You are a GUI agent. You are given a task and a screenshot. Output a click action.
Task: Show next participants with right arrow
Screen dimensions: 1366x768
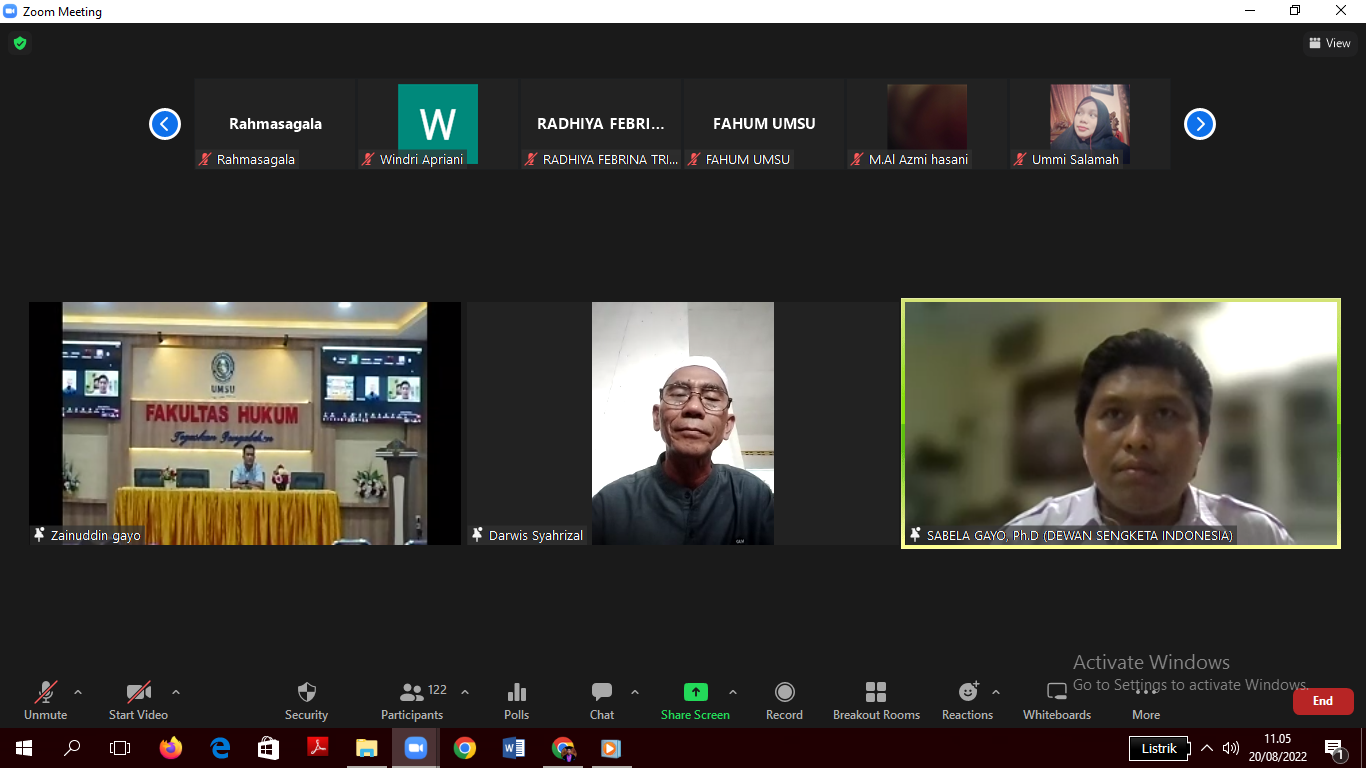tap(1199, 124)
